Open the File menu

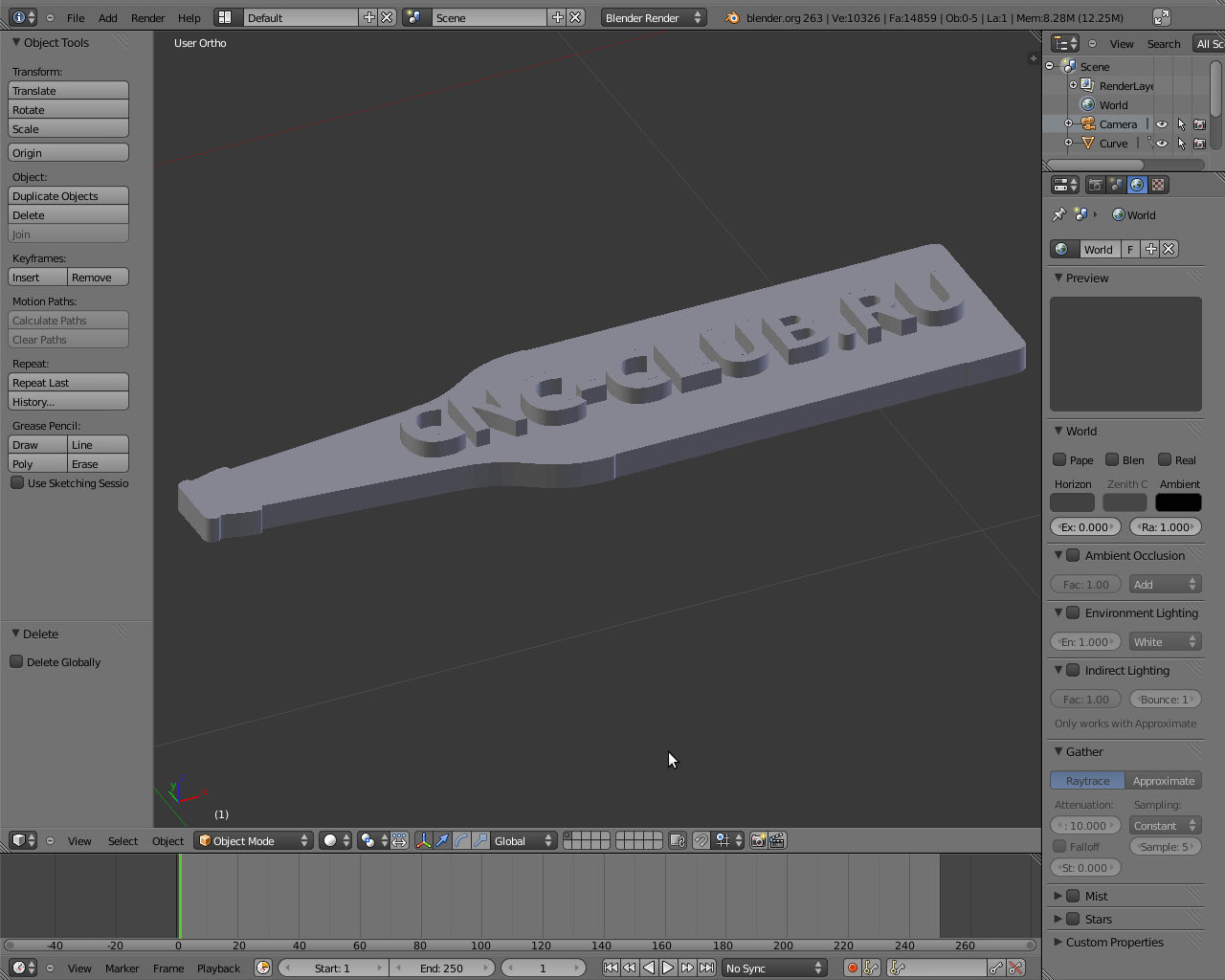click(76, 17)
